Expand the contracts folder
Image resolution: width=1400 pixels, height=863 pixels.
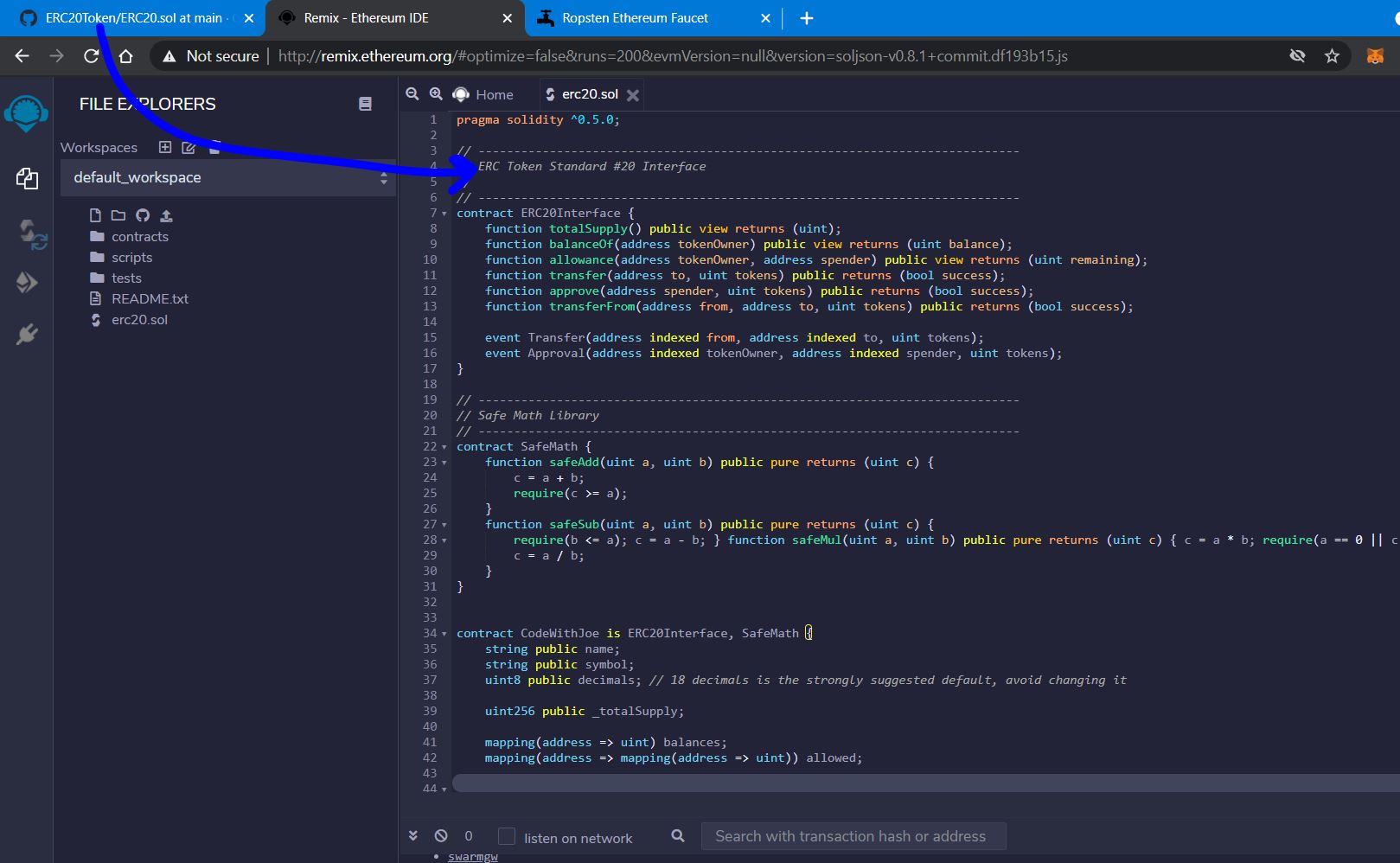point(130,236)
